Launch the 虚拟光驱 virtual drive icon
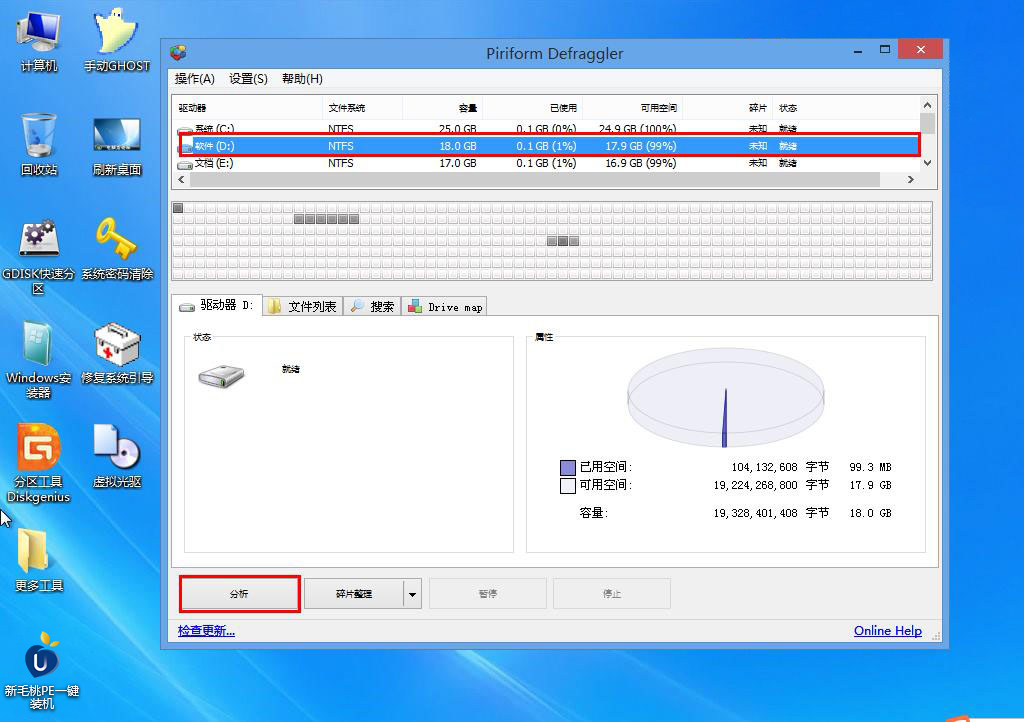Screen dimensions: 1024x722 116,448
